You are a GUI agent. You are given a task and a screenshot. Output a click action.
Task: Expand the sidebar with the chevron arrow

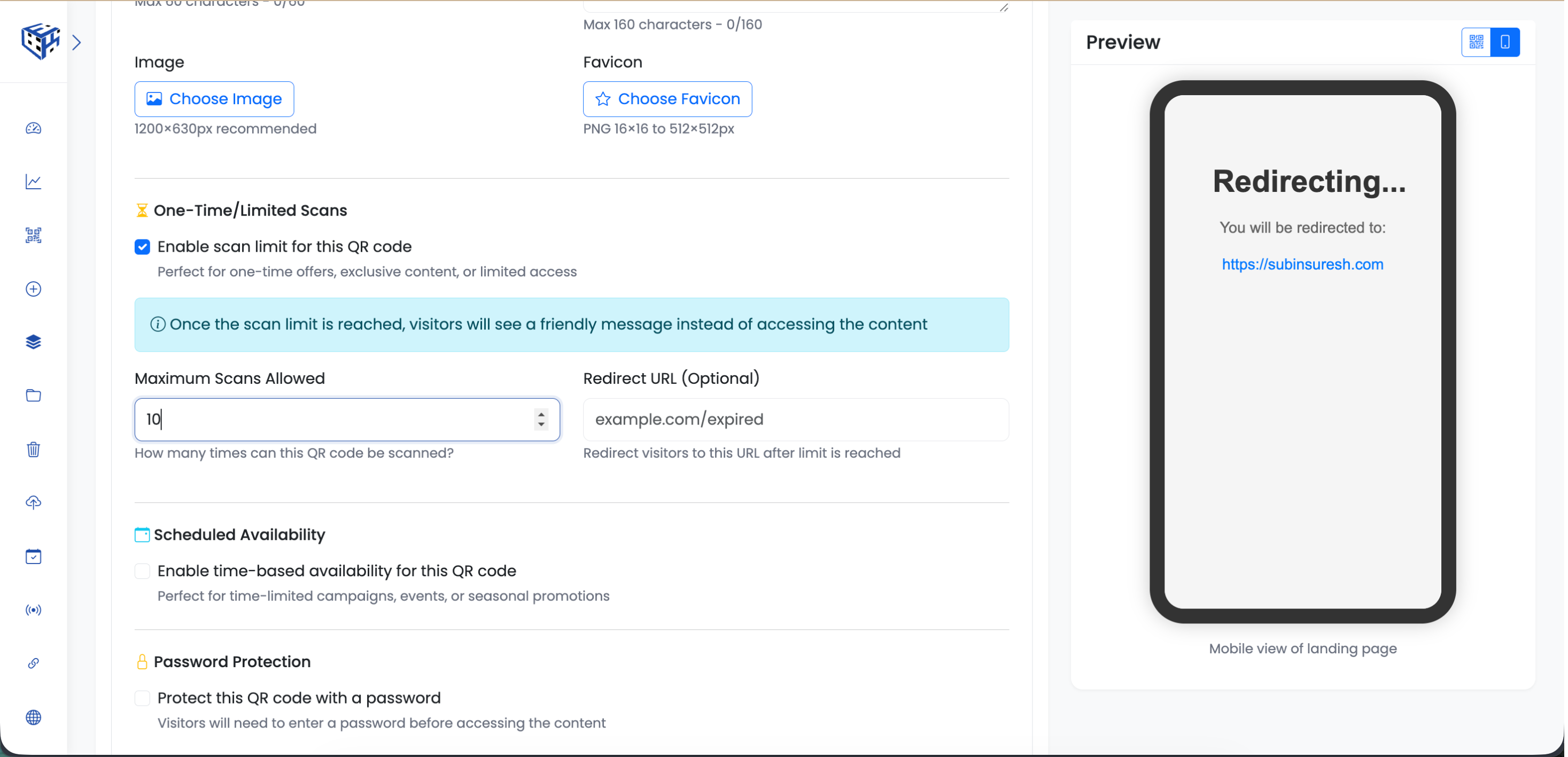(x=77, y=42)
